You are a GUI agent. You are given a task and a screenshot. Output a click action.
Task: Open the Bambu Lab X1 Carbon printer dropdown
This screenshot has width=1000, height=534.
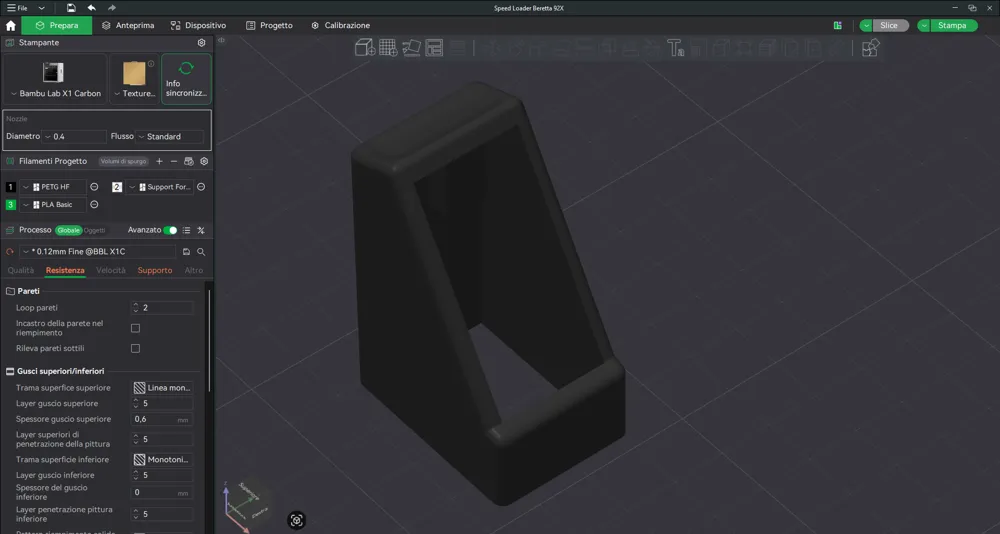(55, 79)
